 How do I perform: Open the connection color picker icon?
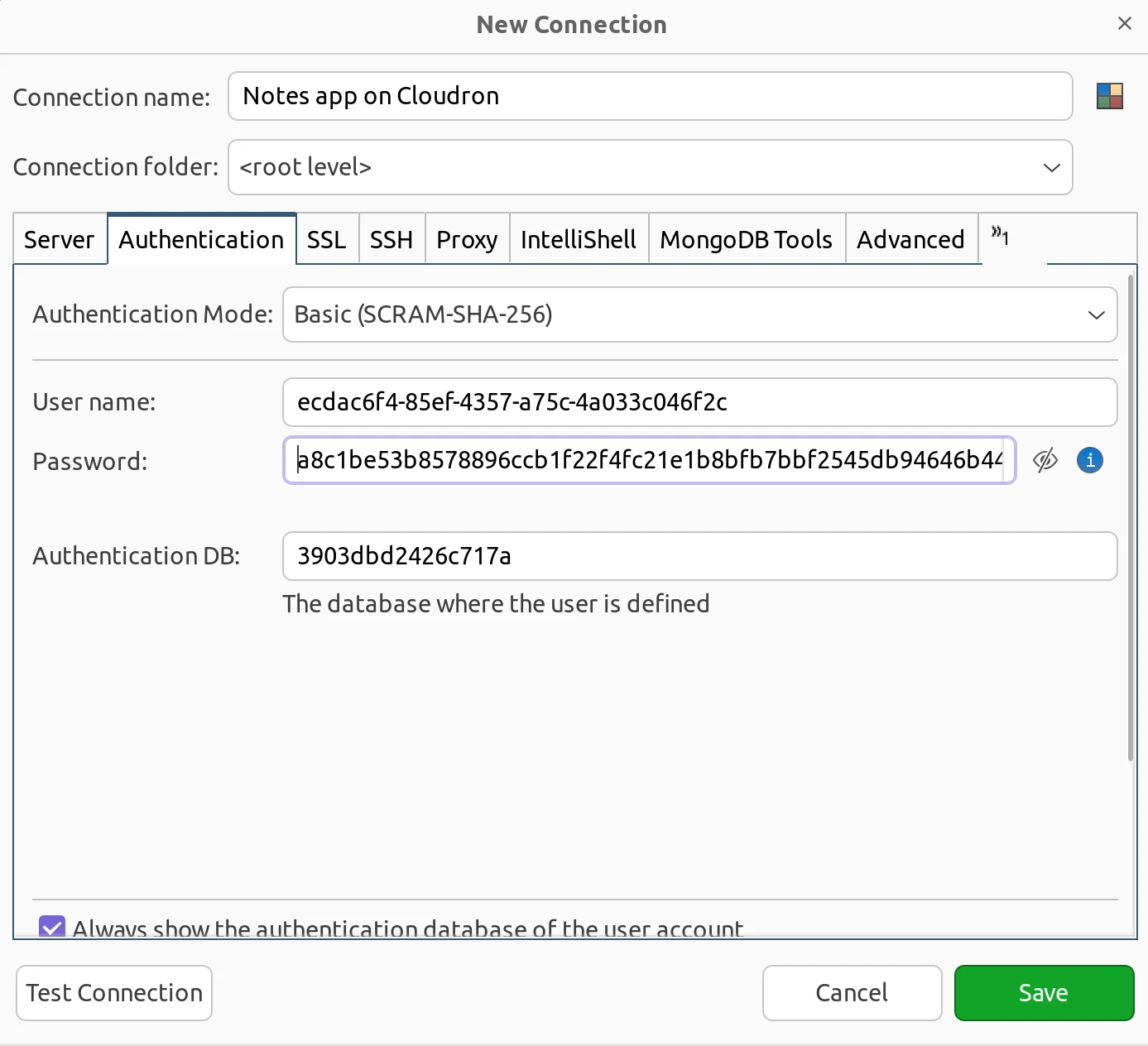[x=1109, y=96]
